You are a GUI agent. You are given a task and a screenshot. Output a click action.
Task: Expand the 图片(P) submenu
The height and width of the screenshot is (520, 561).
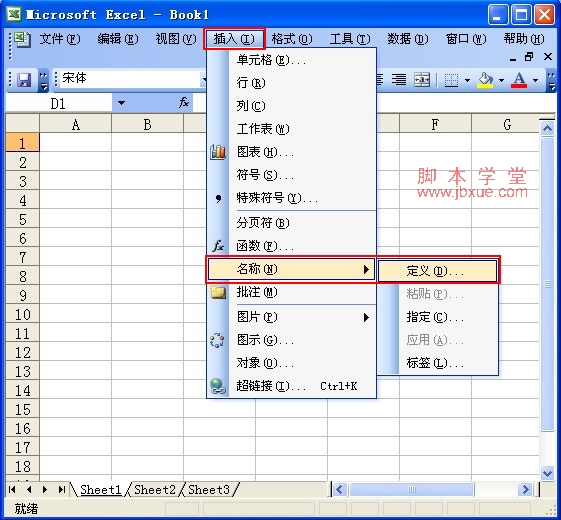(291, 317)
